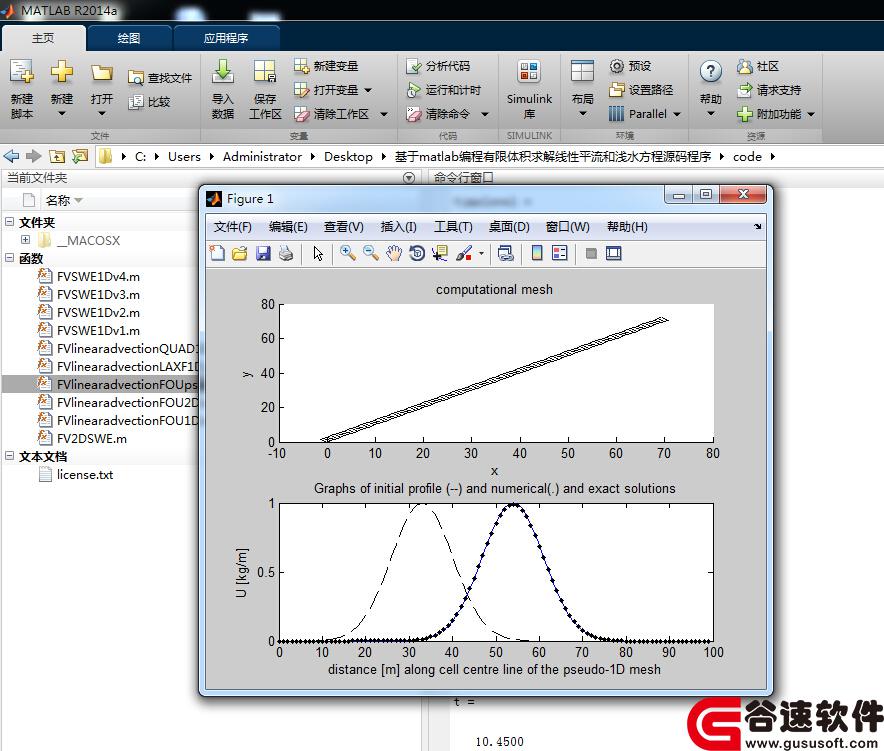Click the Import Data (导入数据) icon

pos(223,72)
